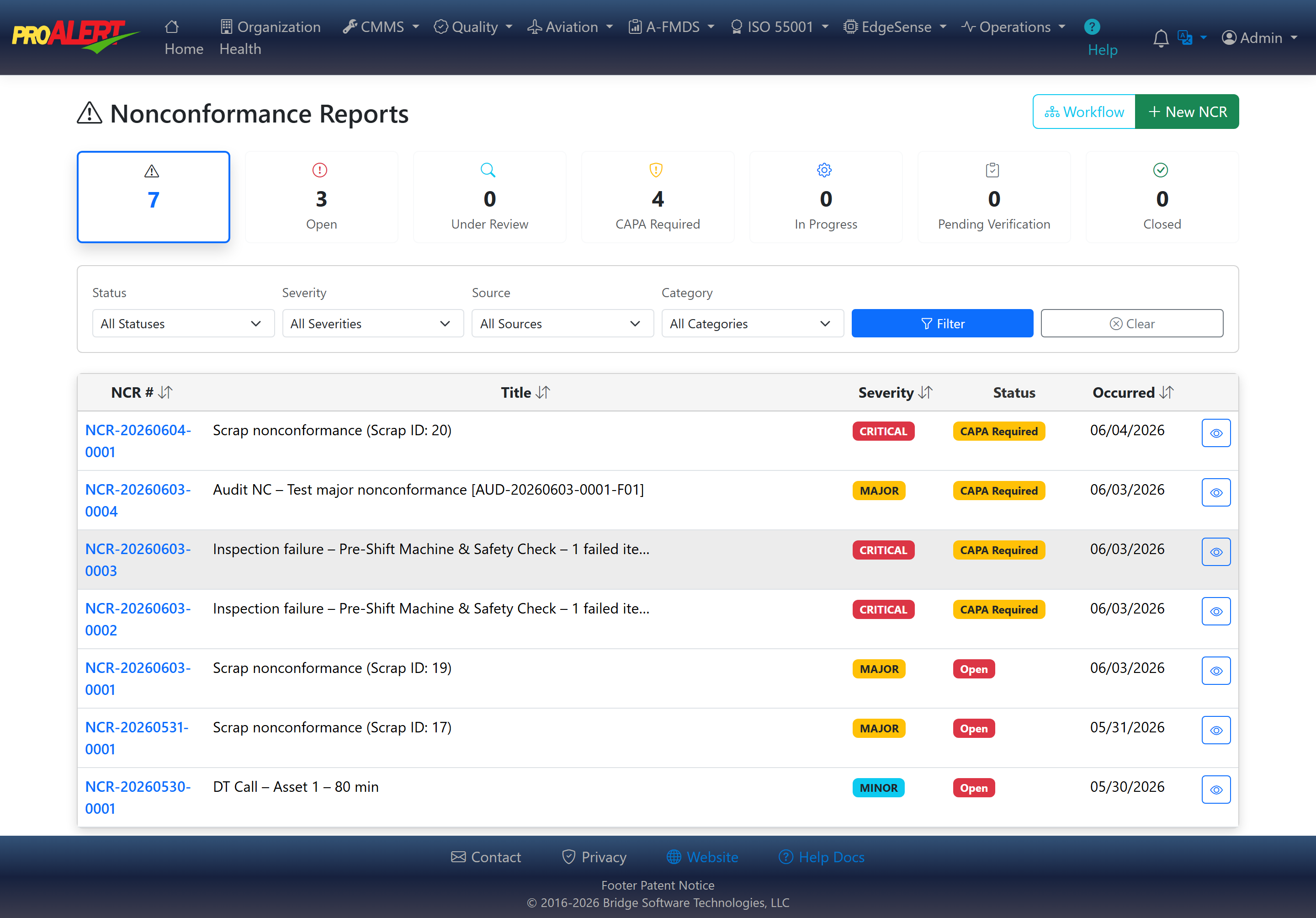Viewport: 1316px width, 918px height.
Task: Open link NCR-20260603-0004
Action: click(138, 501)
